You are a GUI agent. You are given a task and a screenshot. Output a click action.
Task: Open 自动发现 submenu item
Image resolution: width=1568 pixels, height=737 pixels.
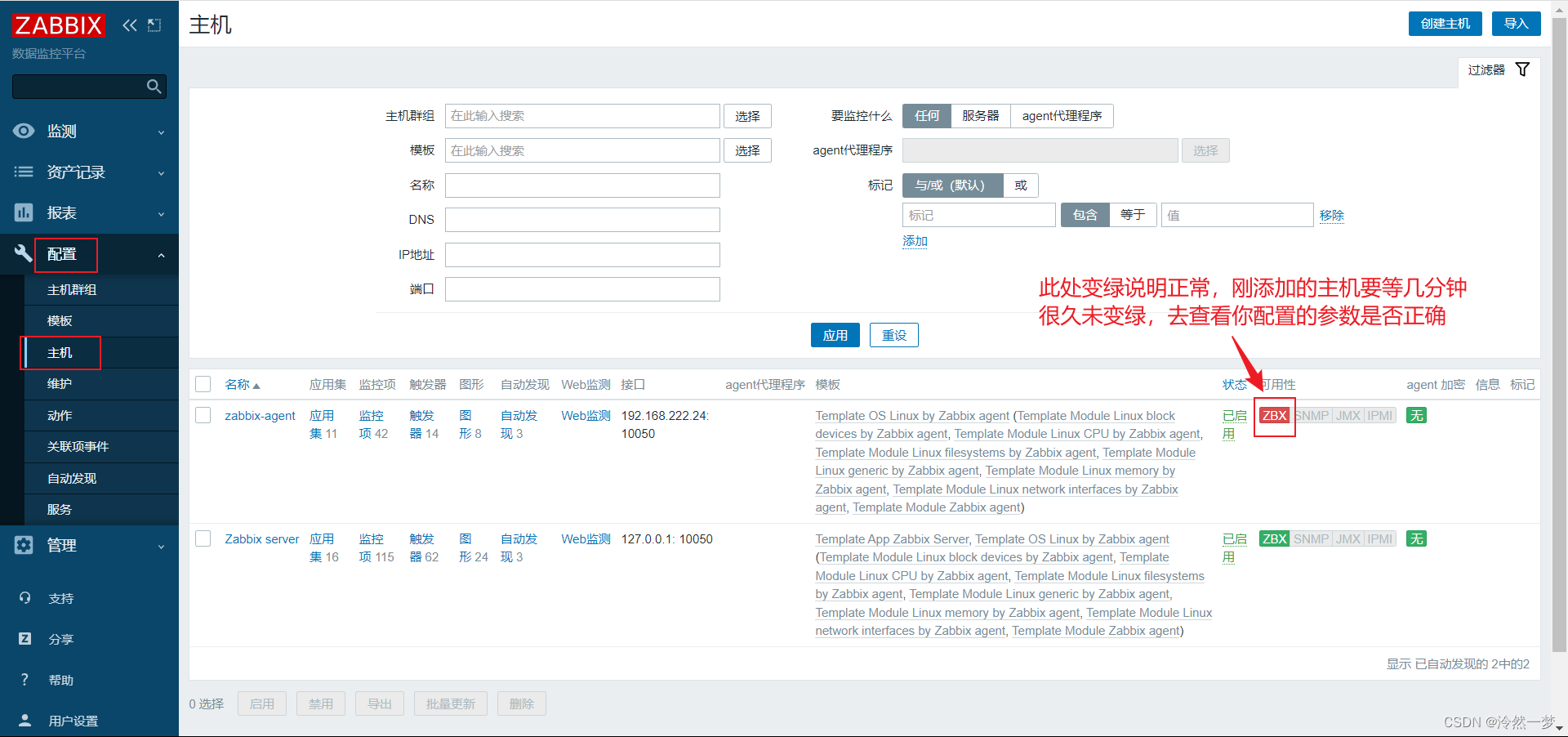pyautogui.click(x=101, y=479)
